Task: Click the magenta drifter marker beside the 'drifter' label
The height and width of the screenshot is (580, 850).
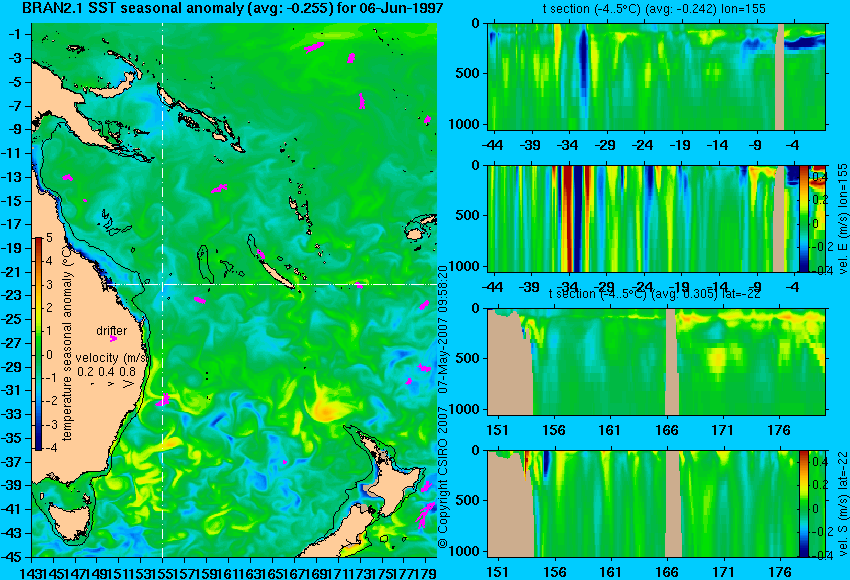Action: [113, 339]
